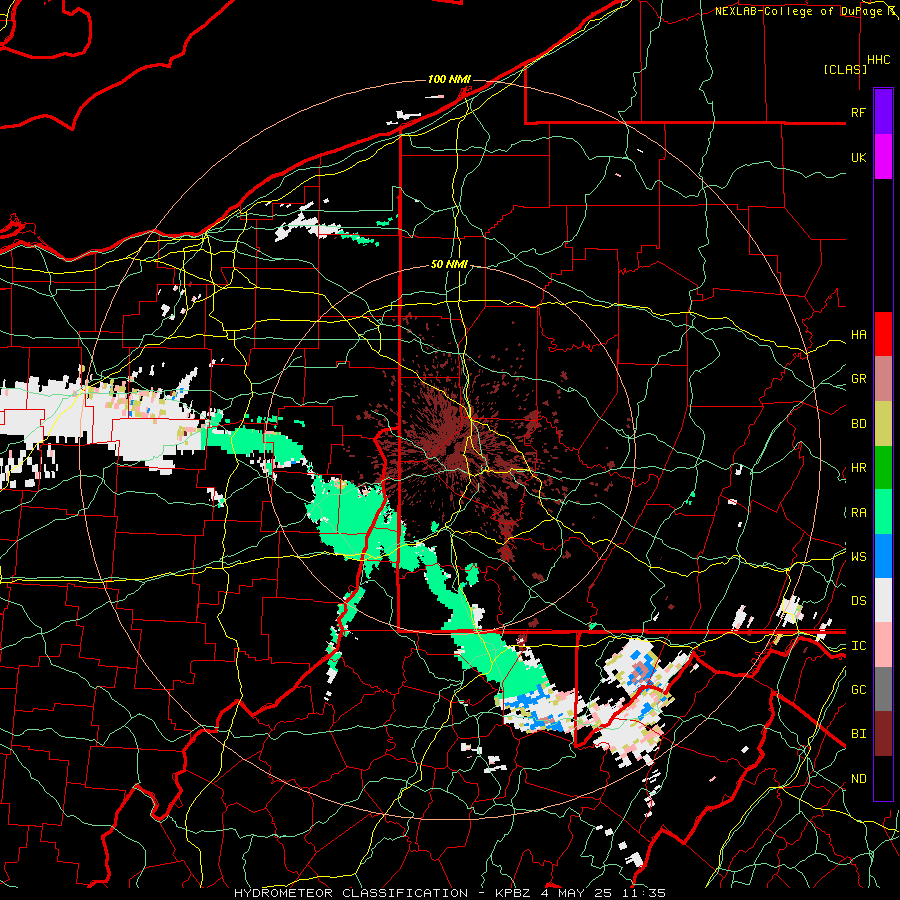Click the ND legend label
This screenshot has height=900, width=900.
(858, 779)
